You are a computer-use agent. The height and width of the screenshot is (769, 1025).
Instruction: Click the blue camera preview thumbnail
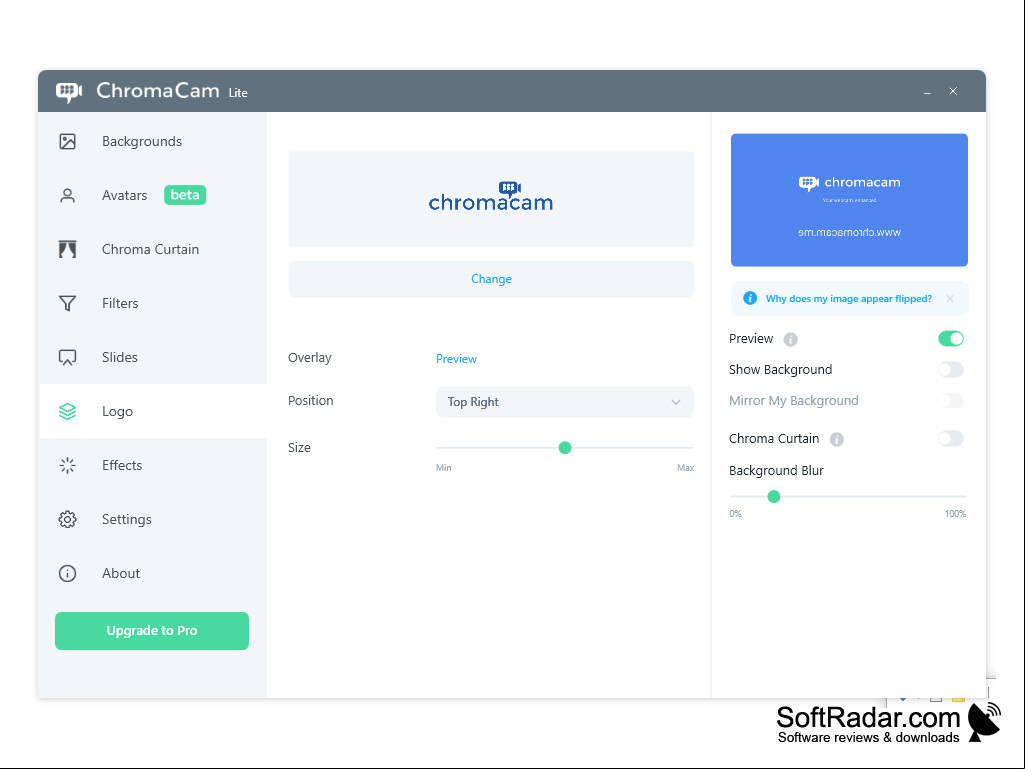tap(849, 200)
